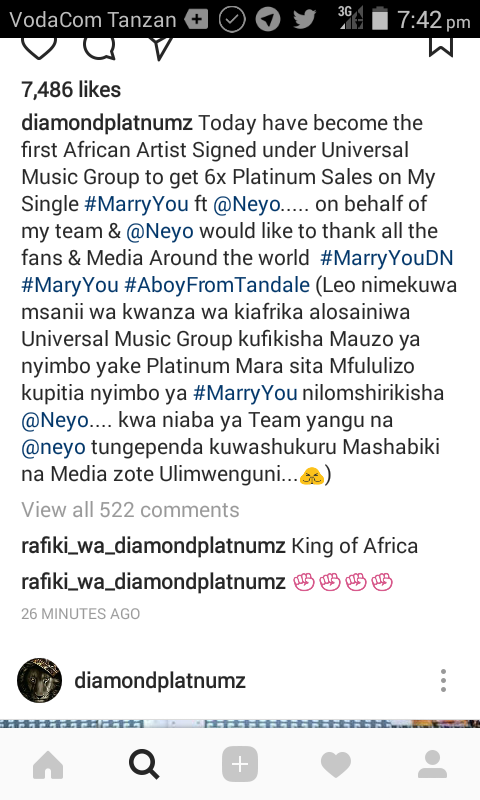The image size is (480, 800).
Task: Open lowercase @neyo mention in Swahili text
Action: pos(53,447)
